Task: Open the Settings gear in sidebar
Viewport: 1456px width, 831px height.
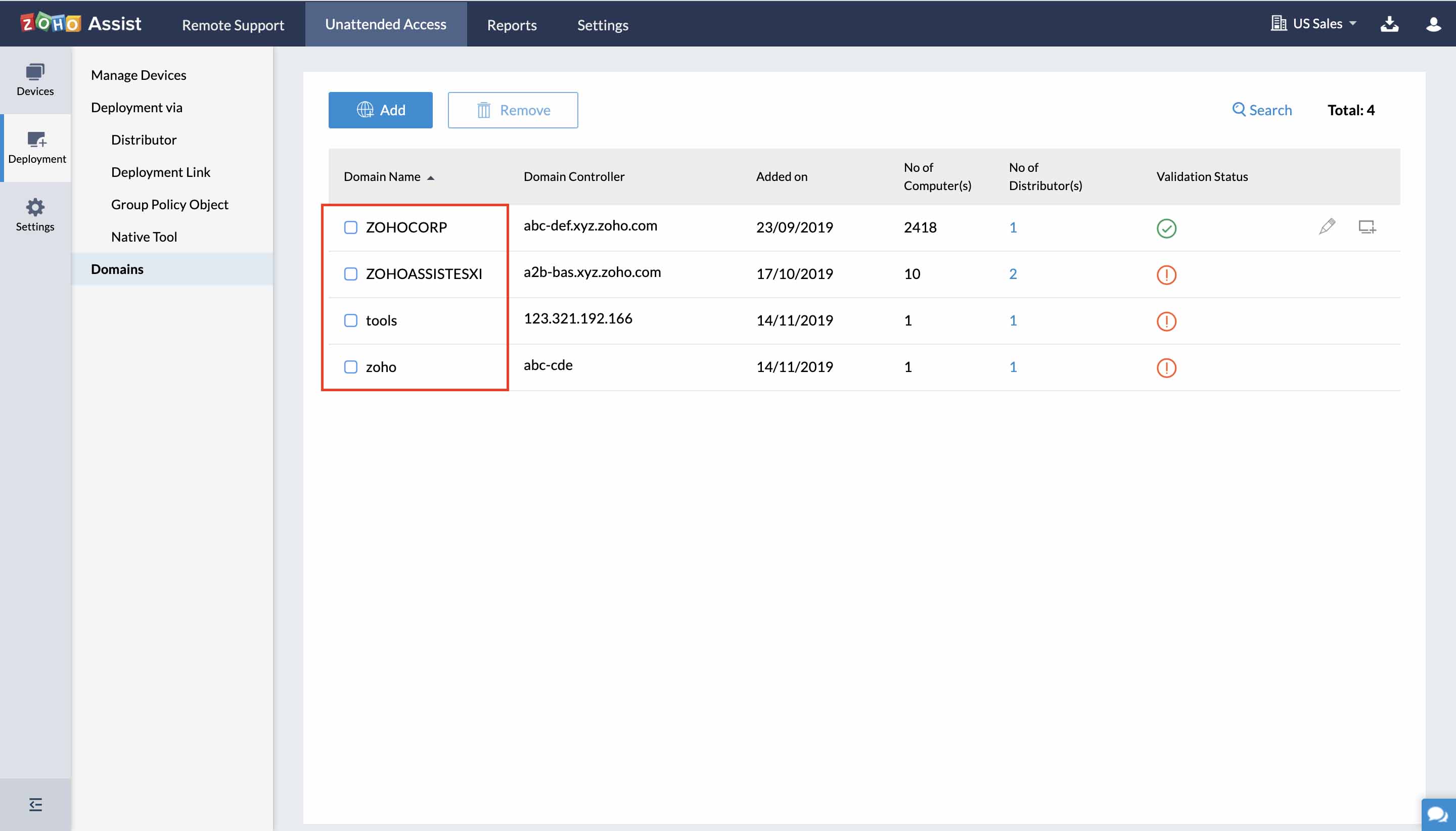Action: (35, 215)
